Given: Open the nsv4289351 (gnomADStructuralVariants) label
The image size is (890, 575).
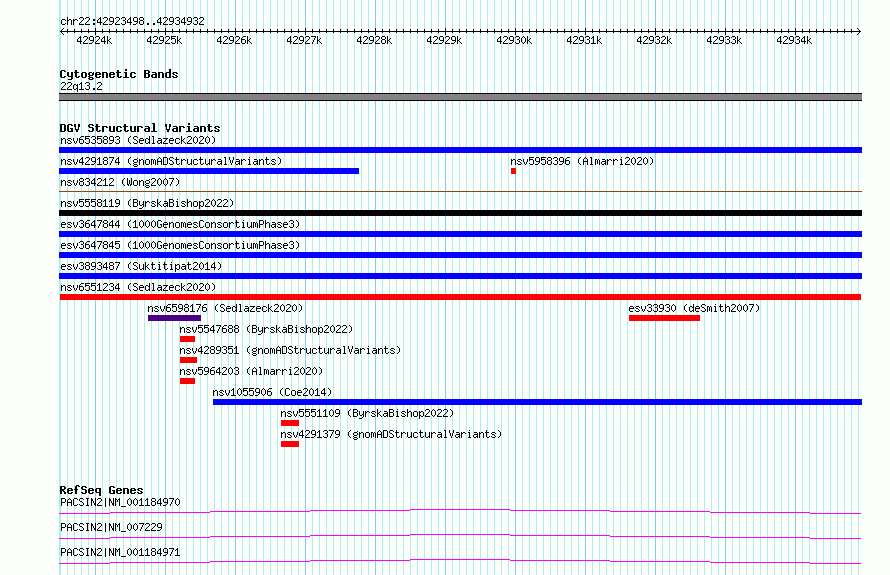Looking at the screenshot, I should point(290,350).
